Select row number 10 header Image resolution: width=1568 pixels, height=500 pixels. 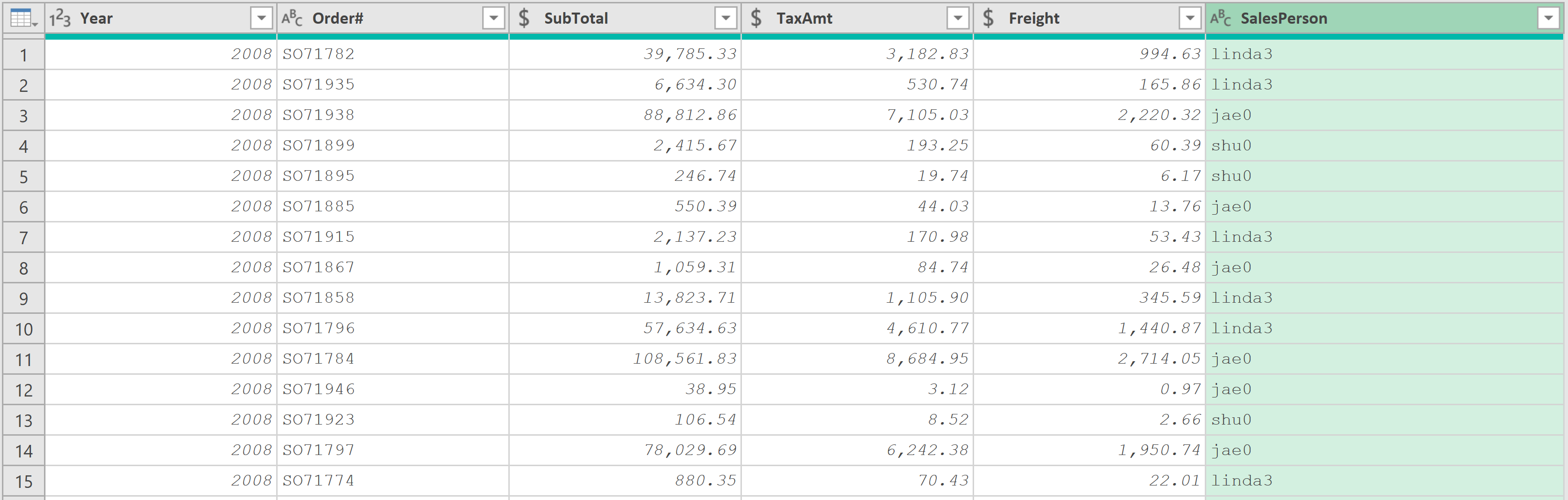click(x=24, y=329)
